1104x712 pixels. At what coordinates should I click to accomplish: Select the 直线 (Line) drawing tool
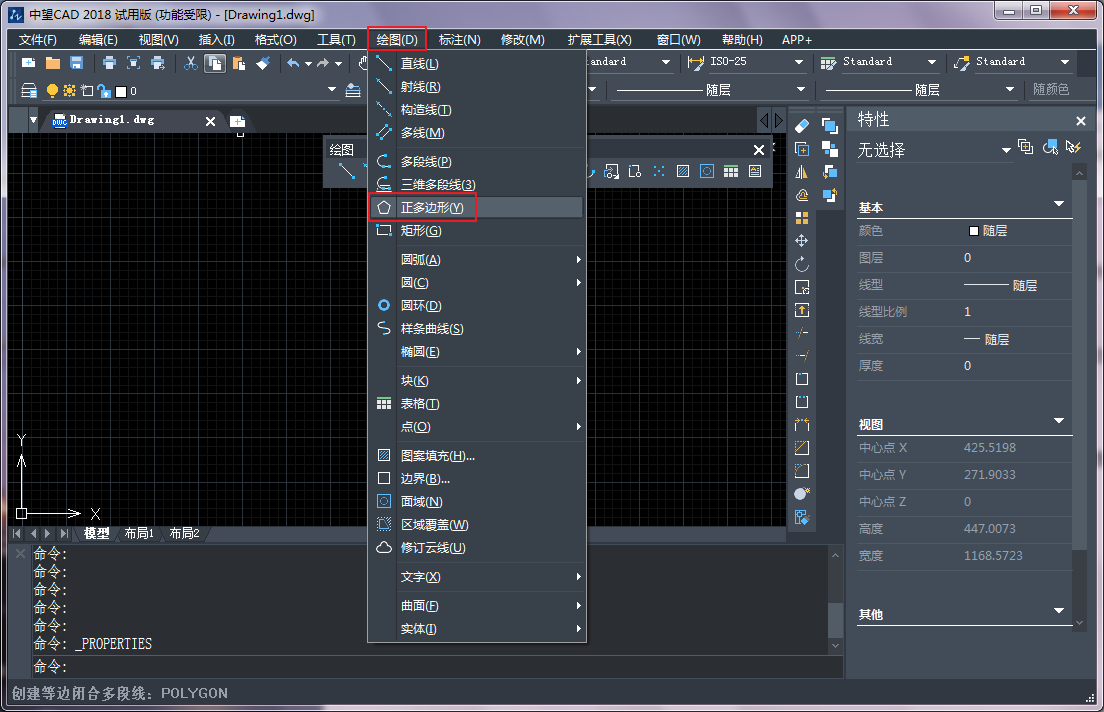[x=417, y=63]
